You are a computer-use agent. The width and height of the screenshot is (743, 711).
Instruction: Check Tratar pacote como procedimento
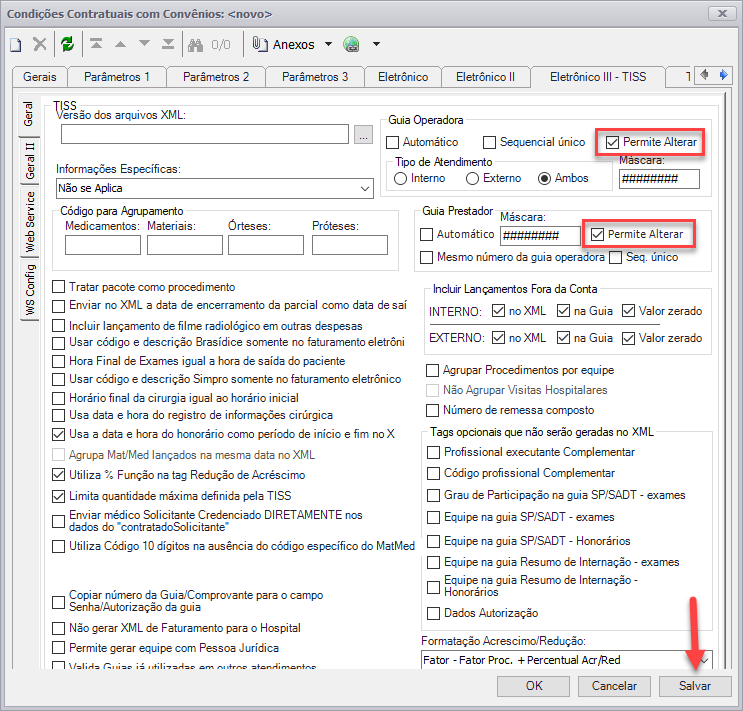pos(58,287)
